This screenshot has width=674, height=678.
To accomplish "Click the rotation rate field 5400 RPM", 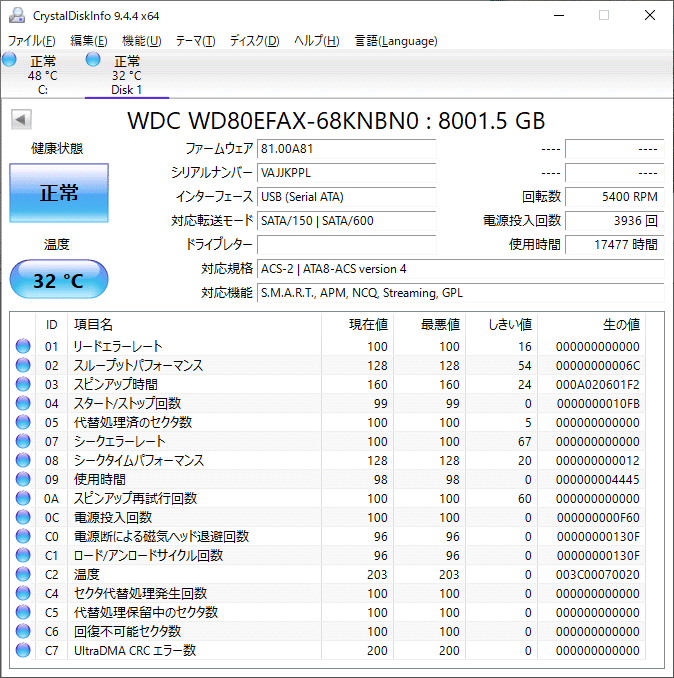I will pos(614,197).
